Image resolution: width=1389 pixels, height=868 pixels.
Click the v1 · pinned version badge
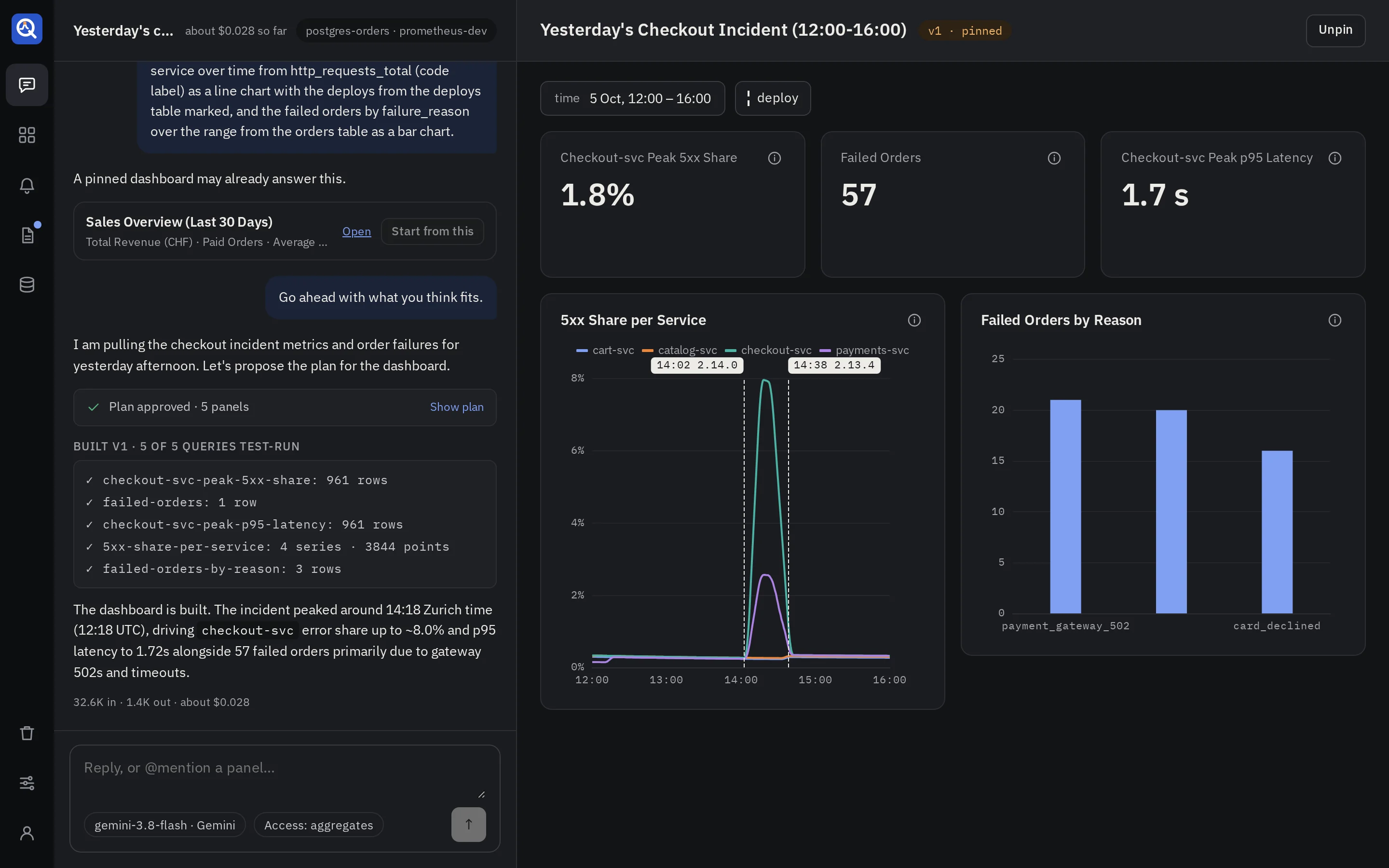[x=965, y=30]
